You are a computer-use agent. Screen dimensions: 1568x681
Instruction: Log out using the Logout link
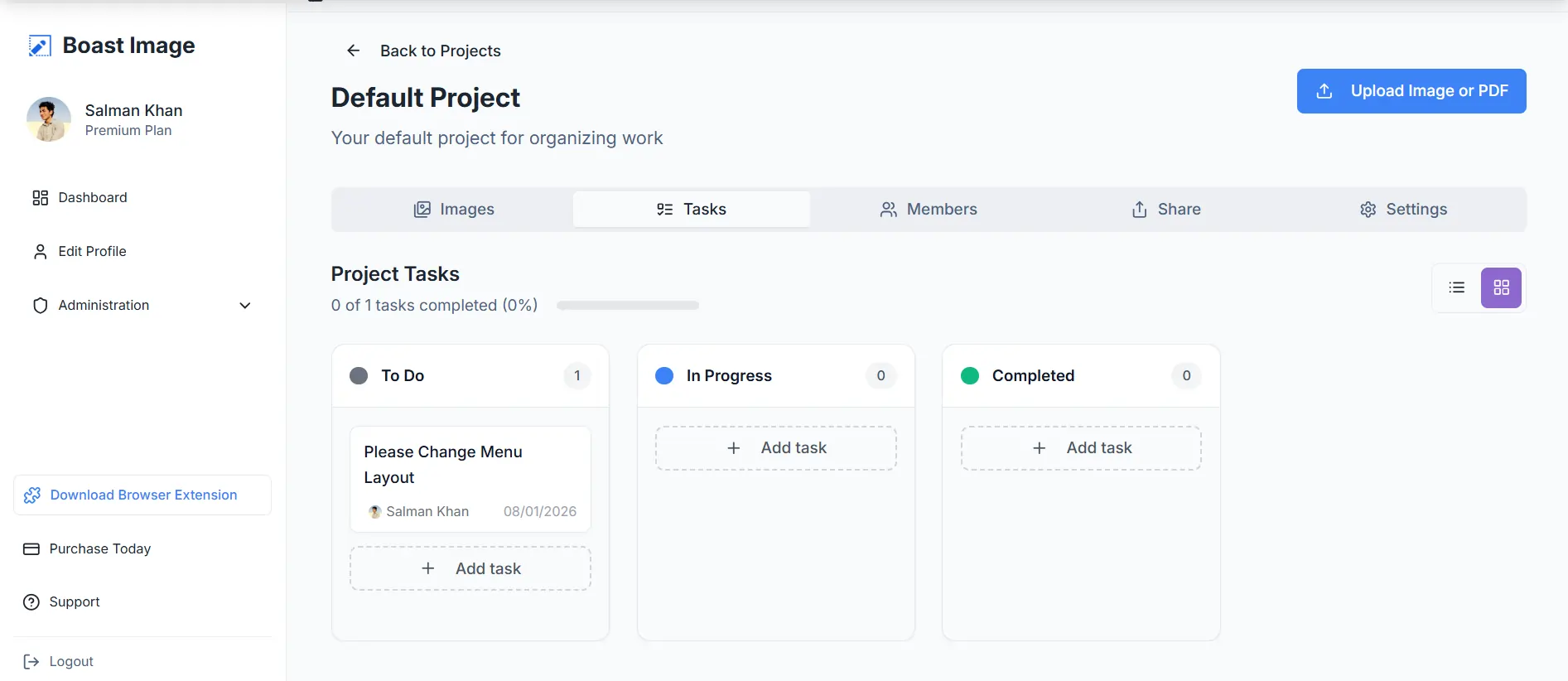pos(71,661)
